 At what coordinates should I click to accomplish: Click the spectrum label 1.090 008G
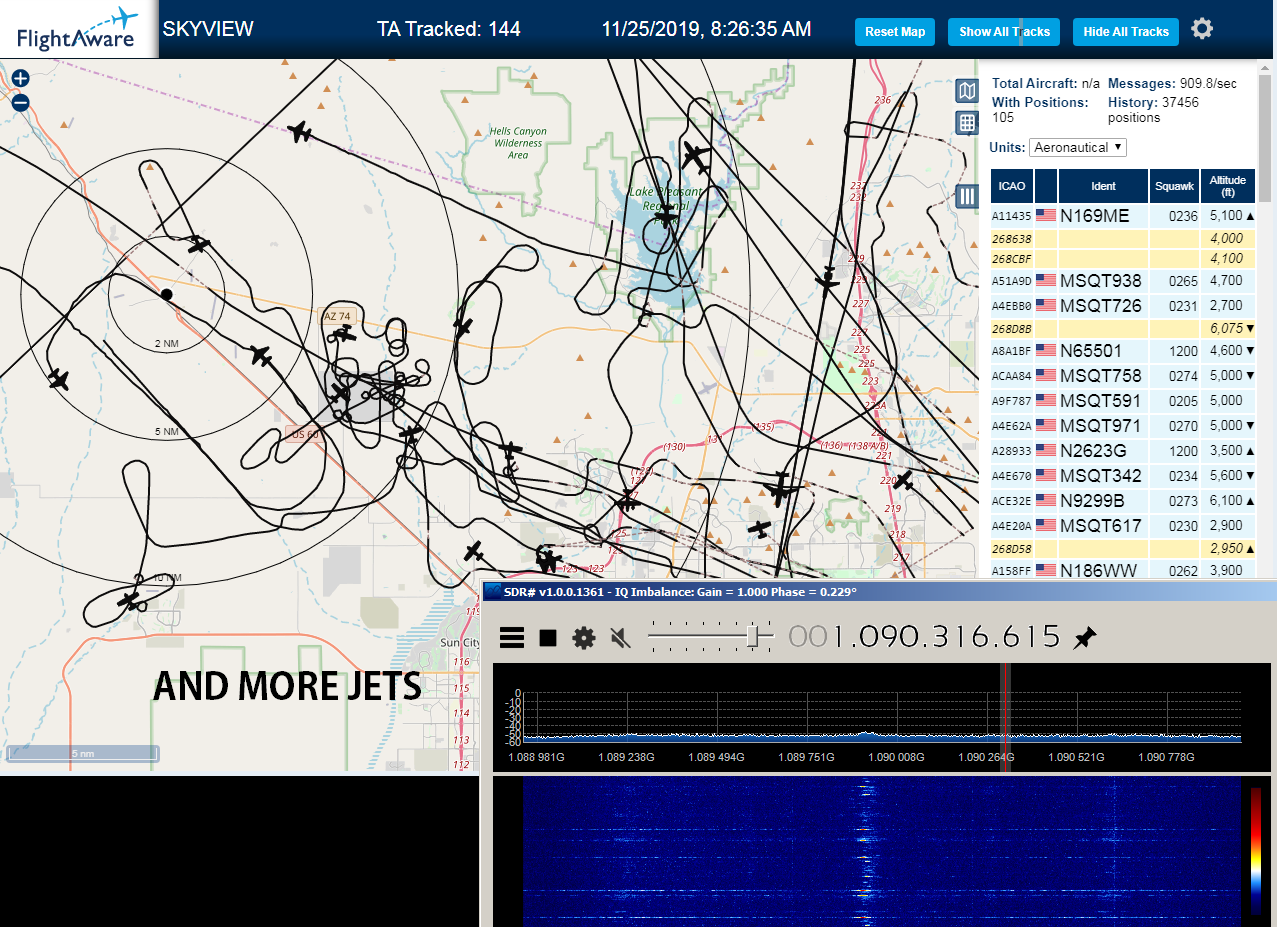click(895, 757)
